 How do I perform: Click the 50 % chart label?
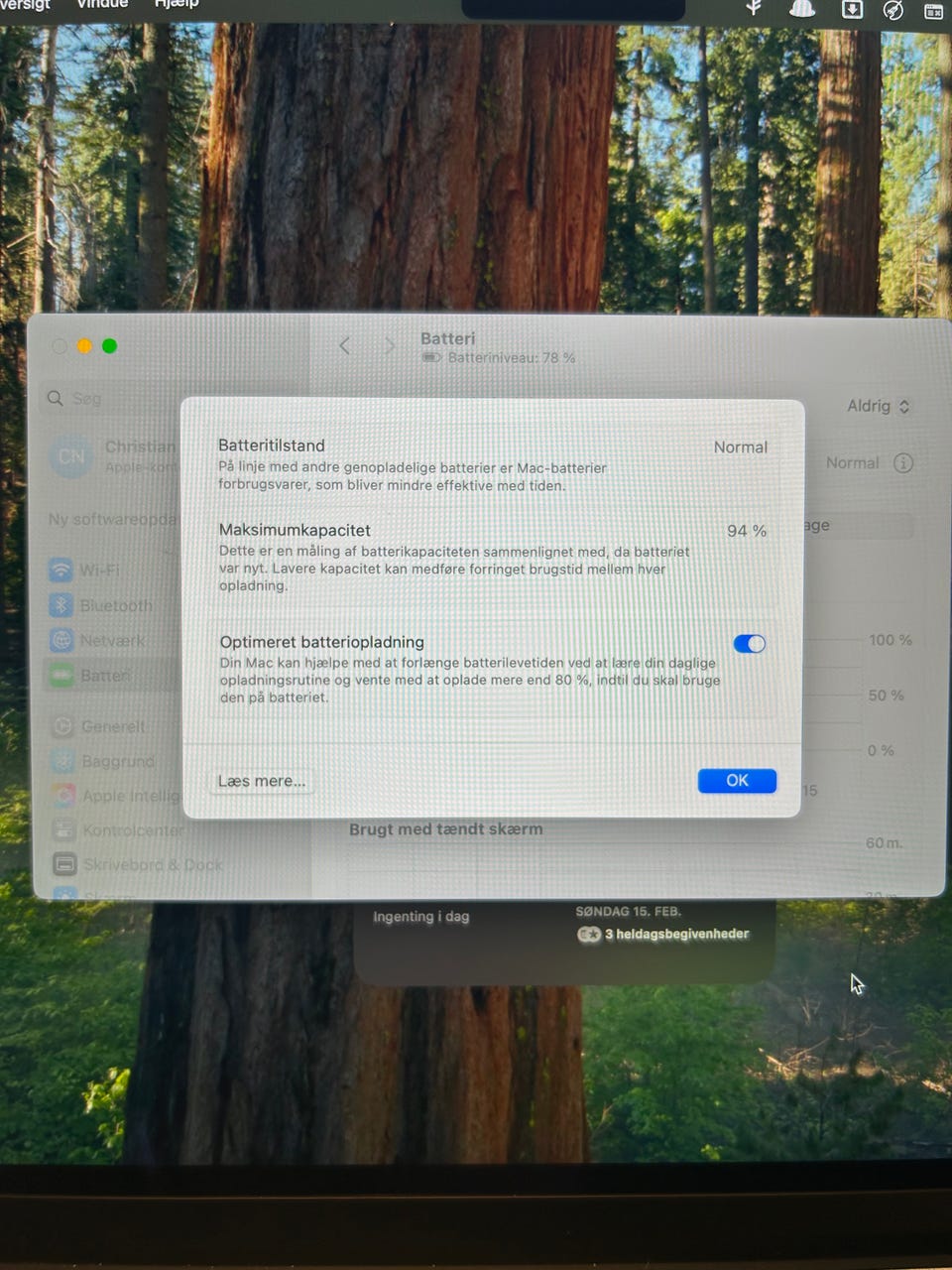click(886, 696)
